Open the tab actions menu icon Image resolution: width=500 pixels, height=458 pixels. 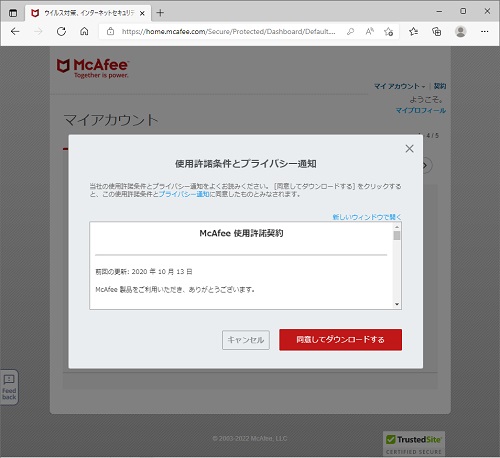point(13,13)
